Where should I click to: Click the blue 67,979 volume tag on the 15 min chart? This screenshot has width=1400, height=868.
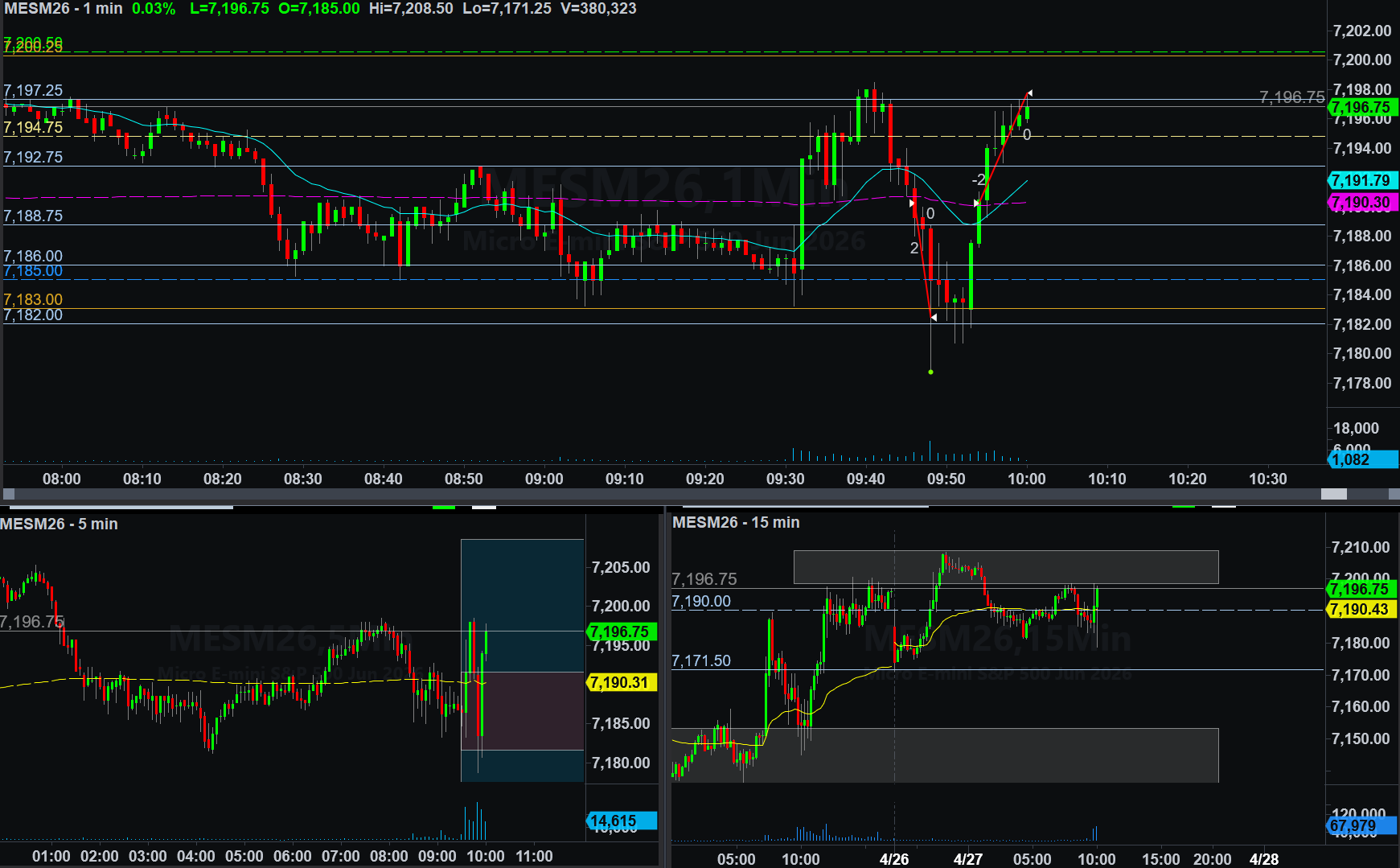coord(1361,826)
